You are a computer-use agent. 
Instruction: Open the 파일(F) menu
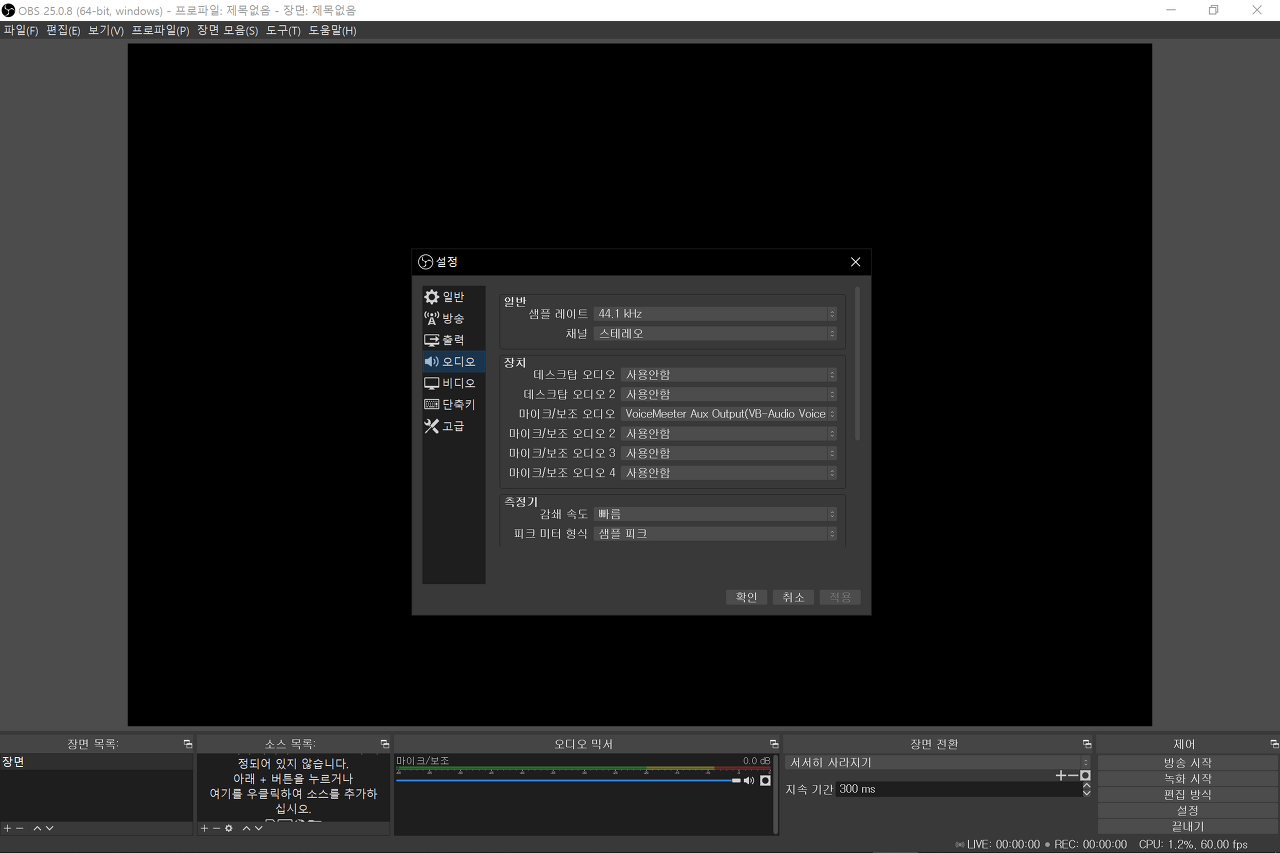tap(20, 30)
